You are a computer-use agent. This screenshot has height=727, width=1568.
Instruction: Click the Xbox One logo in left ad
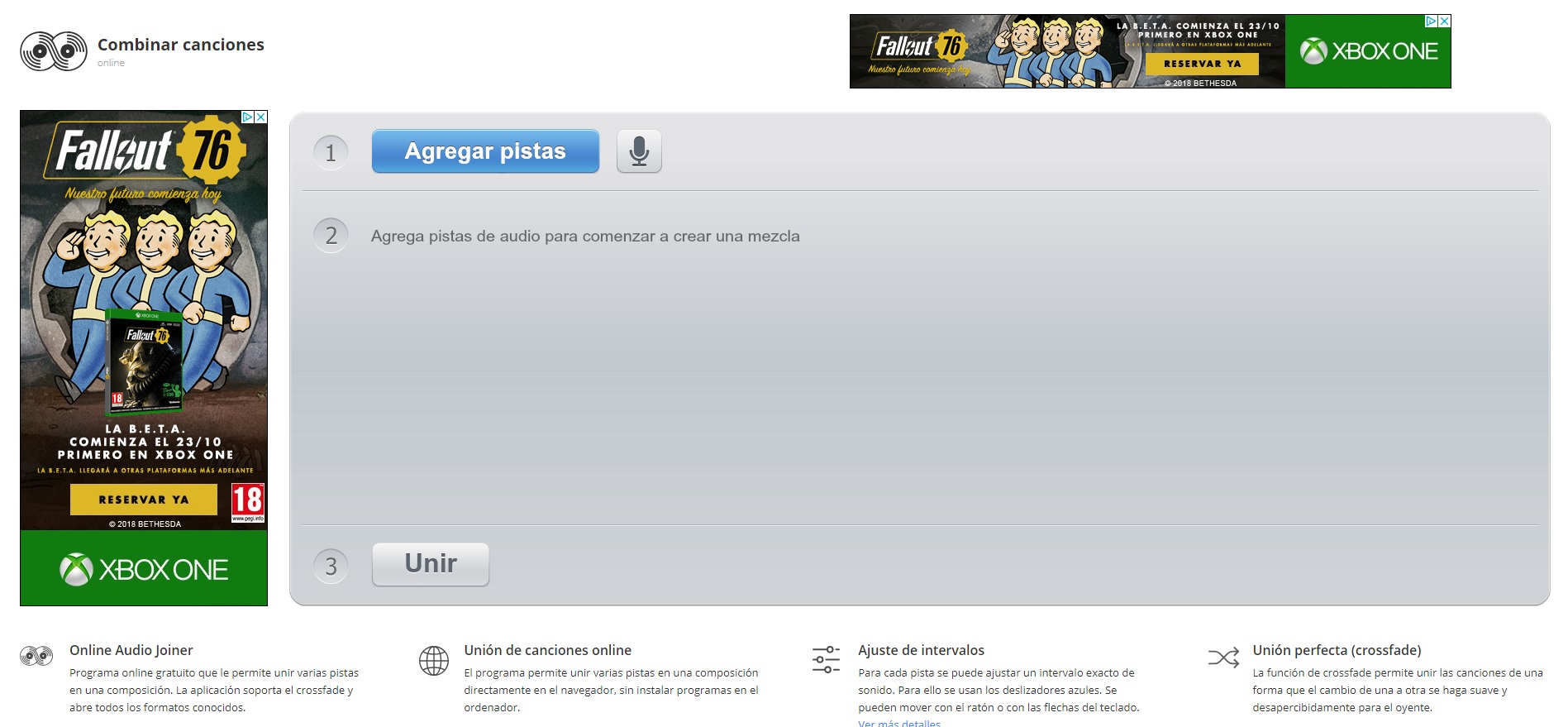pos(144,569)
